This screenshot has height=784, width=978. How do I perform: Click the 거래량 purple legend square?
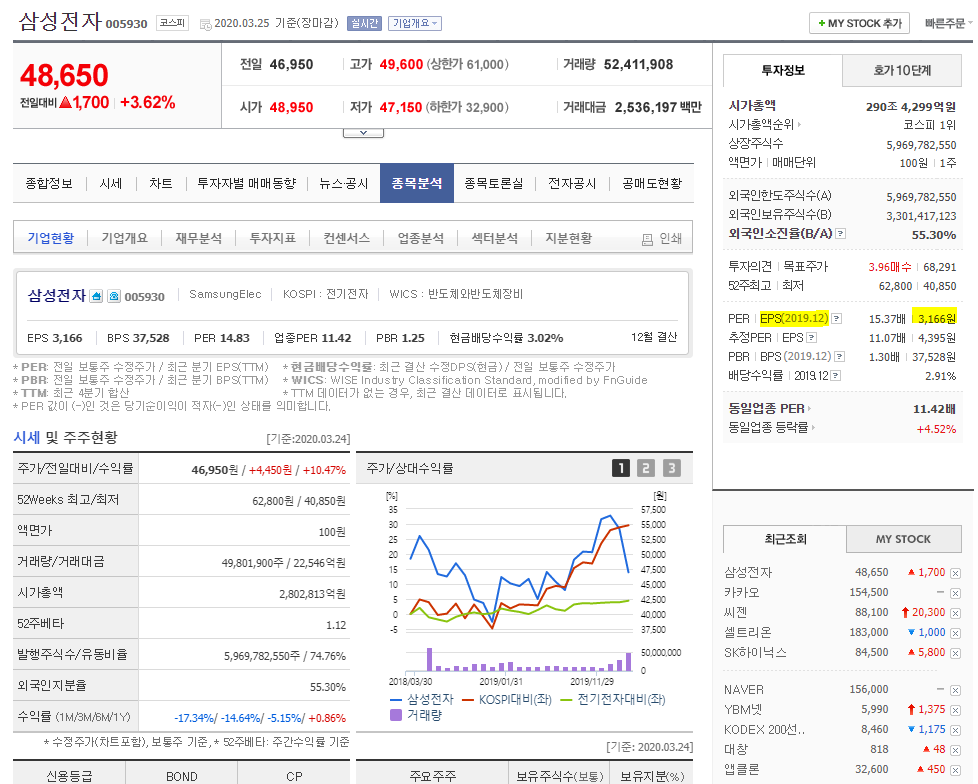point(395,715)
